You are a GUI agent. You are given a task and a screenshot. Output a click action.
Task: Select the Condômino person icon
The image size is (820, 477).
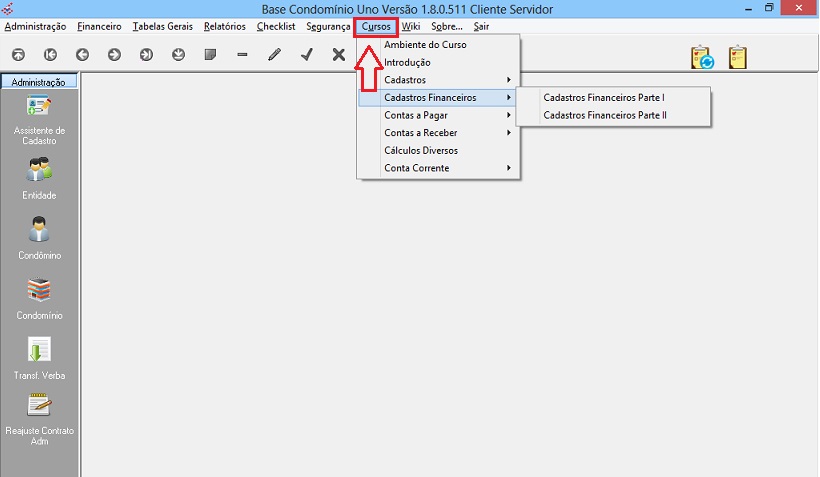coord(39,230)
